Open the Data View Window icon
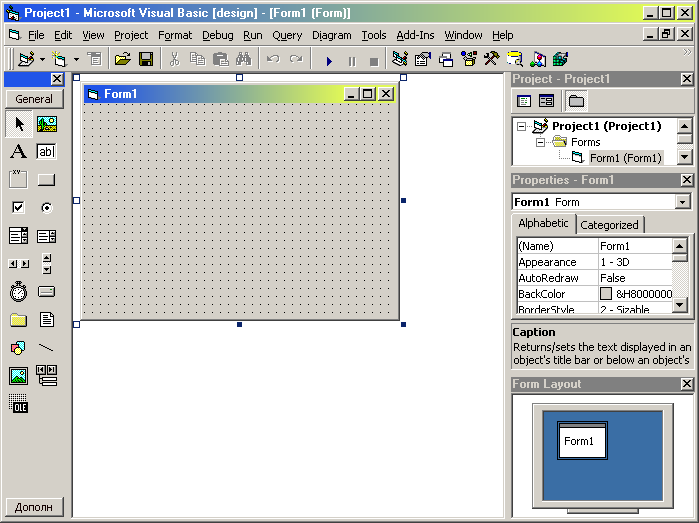699x523 pixels. [x=515, y=59]
